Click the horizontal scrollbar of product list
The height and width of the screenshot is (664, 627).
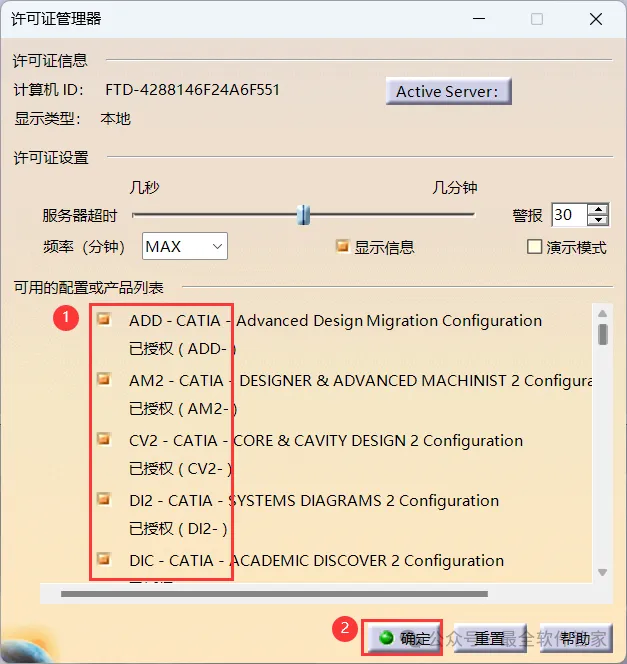pyautogui.click(x=274, y=594)
